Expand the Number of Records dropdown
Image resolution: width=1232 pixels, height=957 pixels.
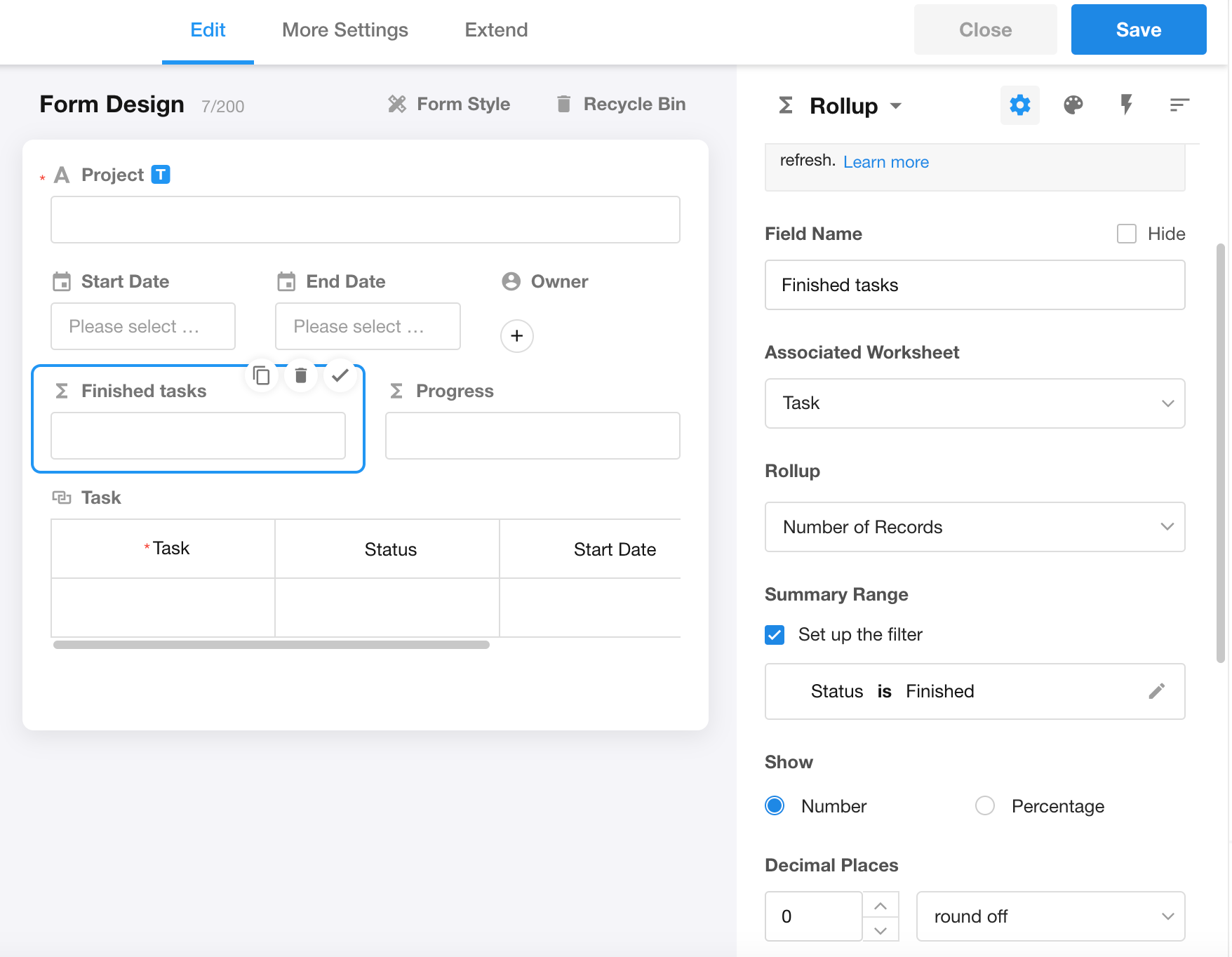(x=974, y=527)
